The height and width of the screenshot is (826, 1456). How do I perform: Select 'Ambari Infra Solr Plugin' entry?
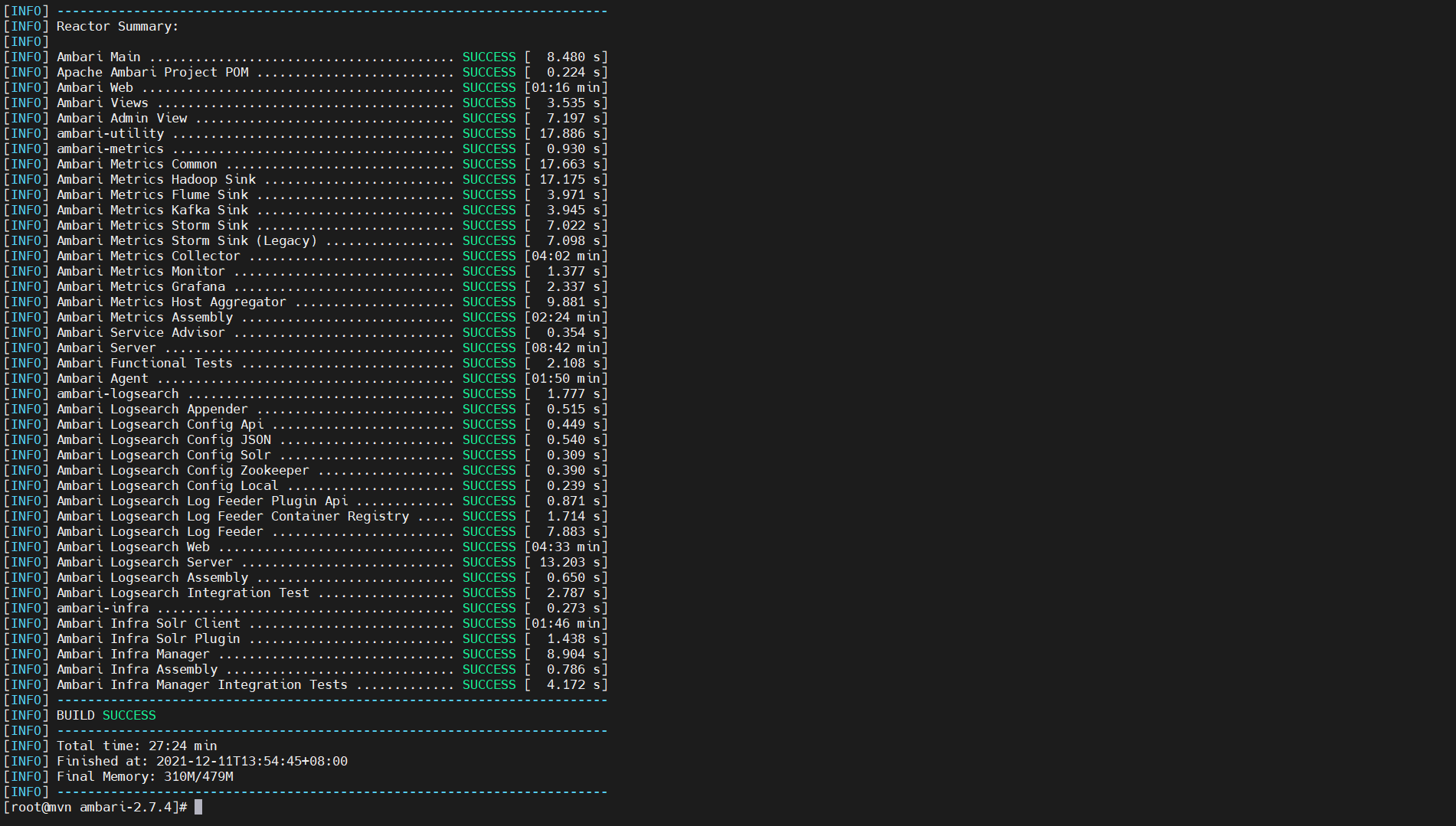point(149,638)
